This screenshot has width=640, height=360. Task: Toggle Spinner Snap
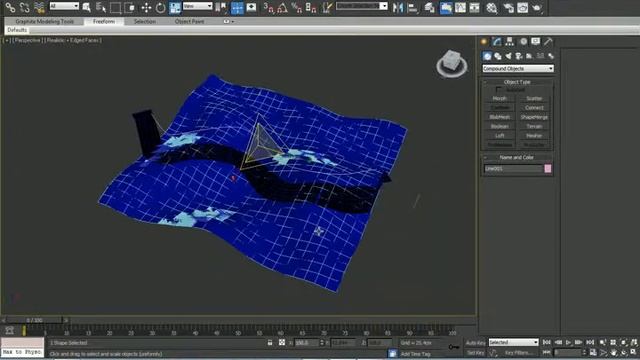pyautogui.click(x=311, y=7)
